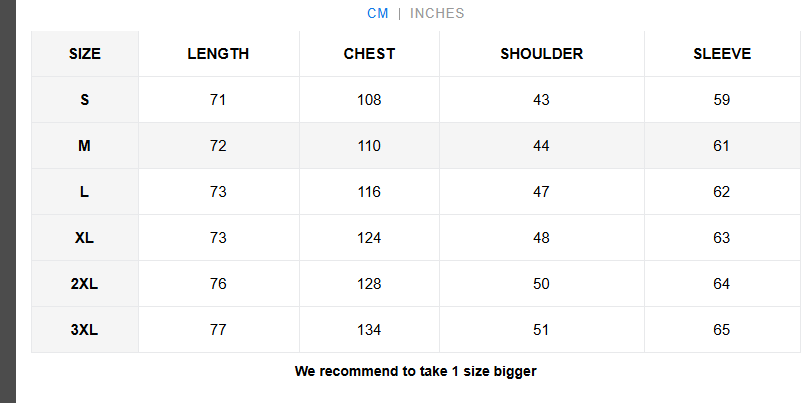
Task: Switch size chart units to CM
Action: click(x=377, y=13)
